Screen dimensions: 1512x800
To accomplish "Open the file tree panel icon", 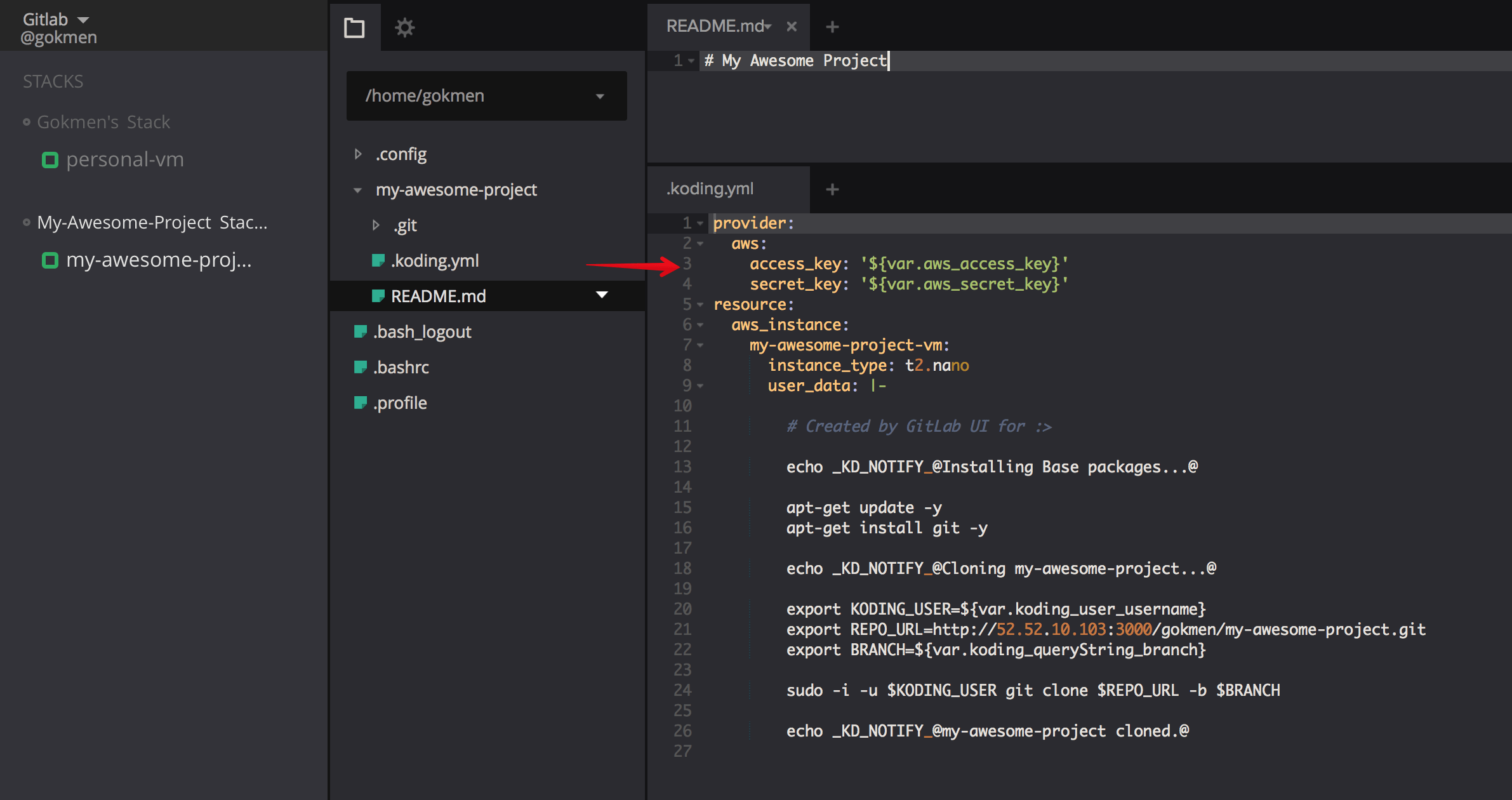I will pyautogui.click(x=355, y=27).
